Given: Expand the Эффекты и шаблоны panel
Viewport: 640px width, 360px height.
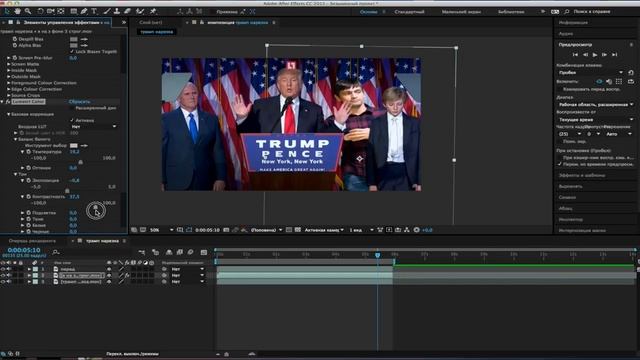Looking at the screenshot, I should coord(582,175).
